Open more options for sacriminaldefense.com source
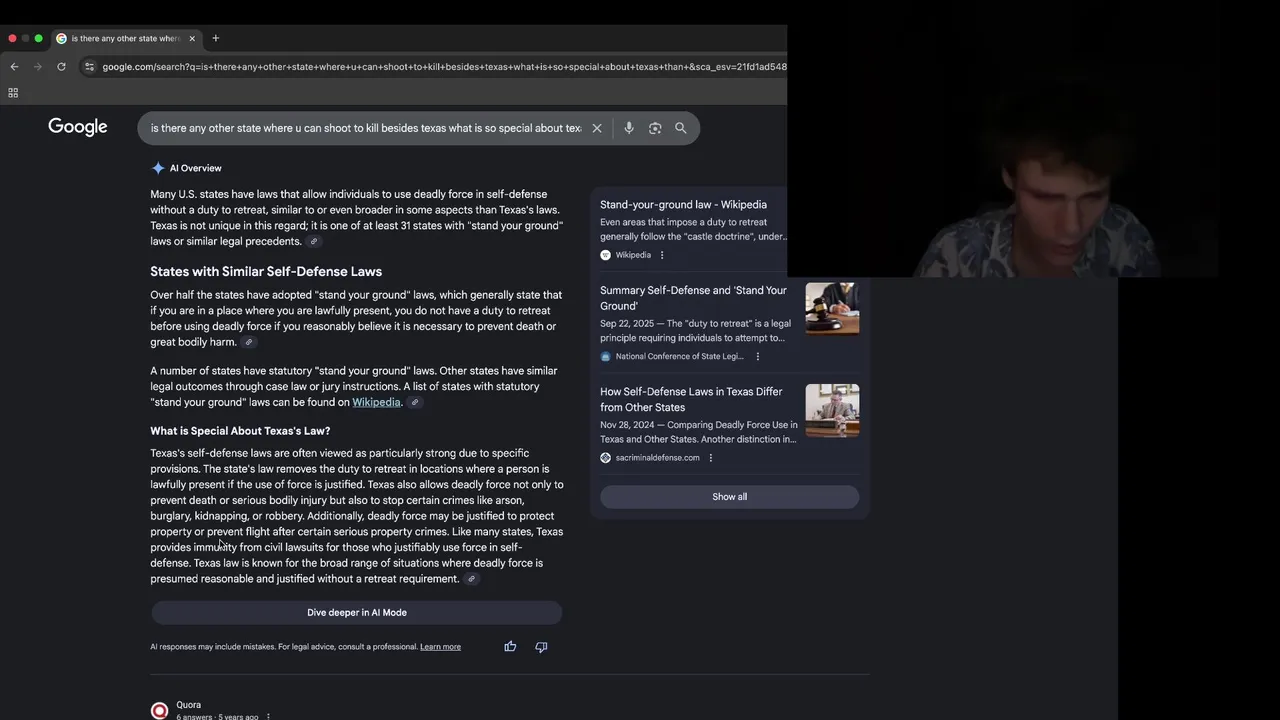Screen dimensions: 1280x720 (711, 458)
